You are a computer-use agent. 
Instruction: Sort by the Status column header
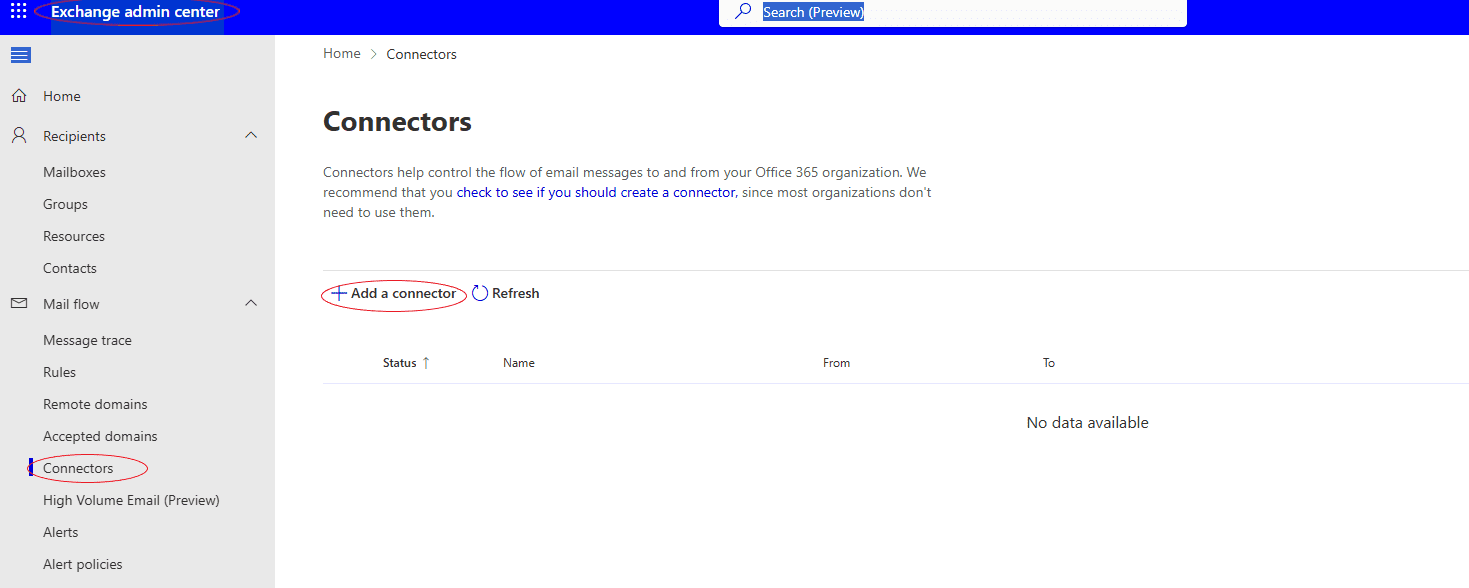[400, 363]
